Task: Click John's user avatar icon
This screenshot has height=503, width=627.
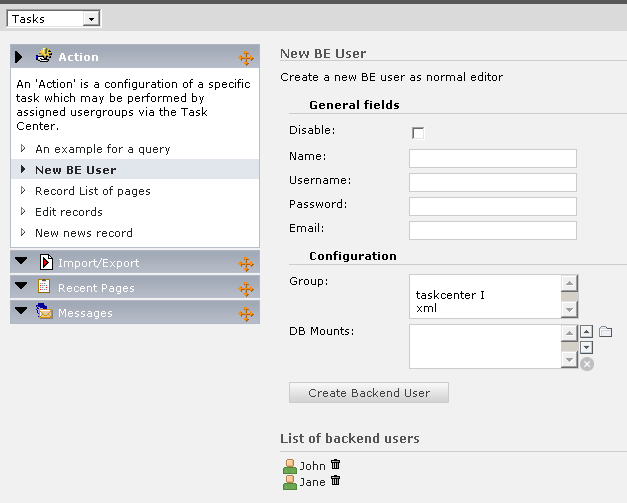Action: coord(290,466)
